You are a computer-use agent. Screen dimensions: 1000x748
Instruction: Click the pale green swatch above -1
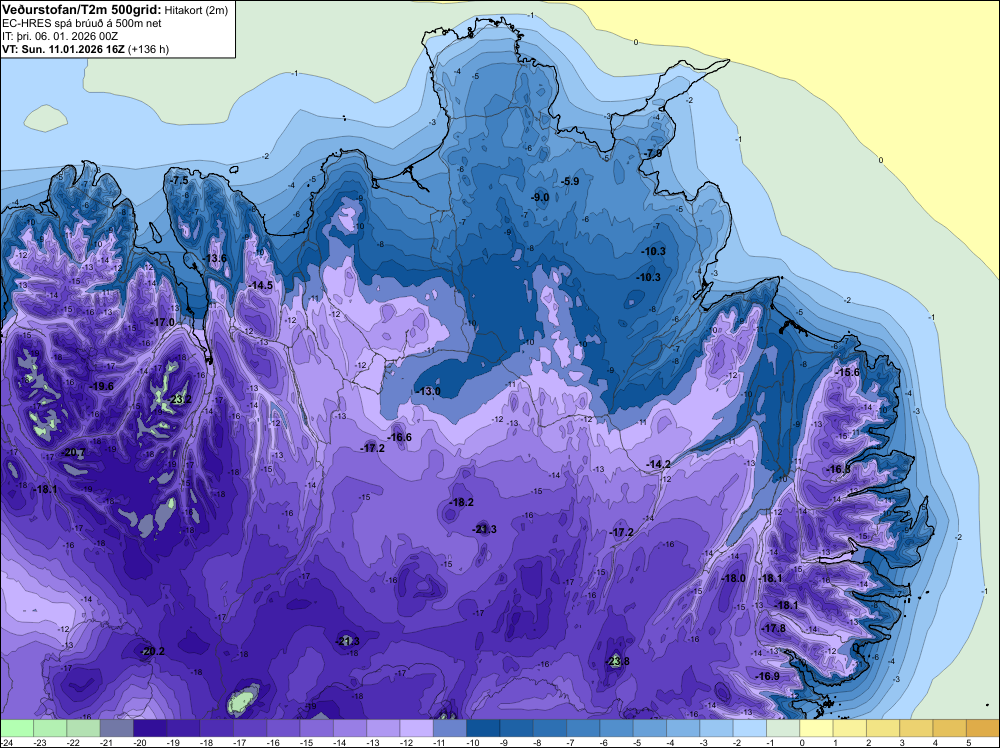pos(783,728)
